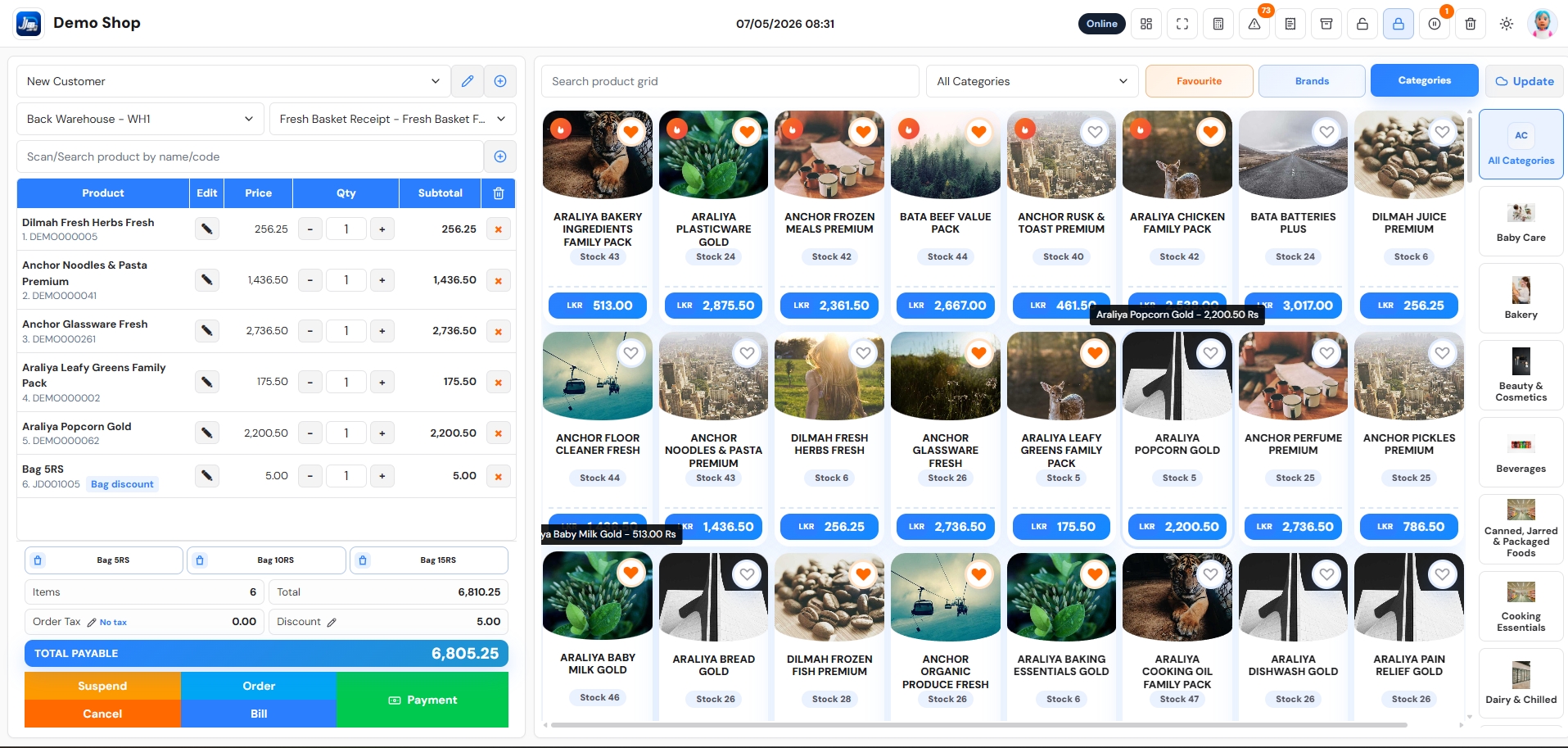Toggle favourite heart on Araliya Bakery Ingredients

point(630,132)
